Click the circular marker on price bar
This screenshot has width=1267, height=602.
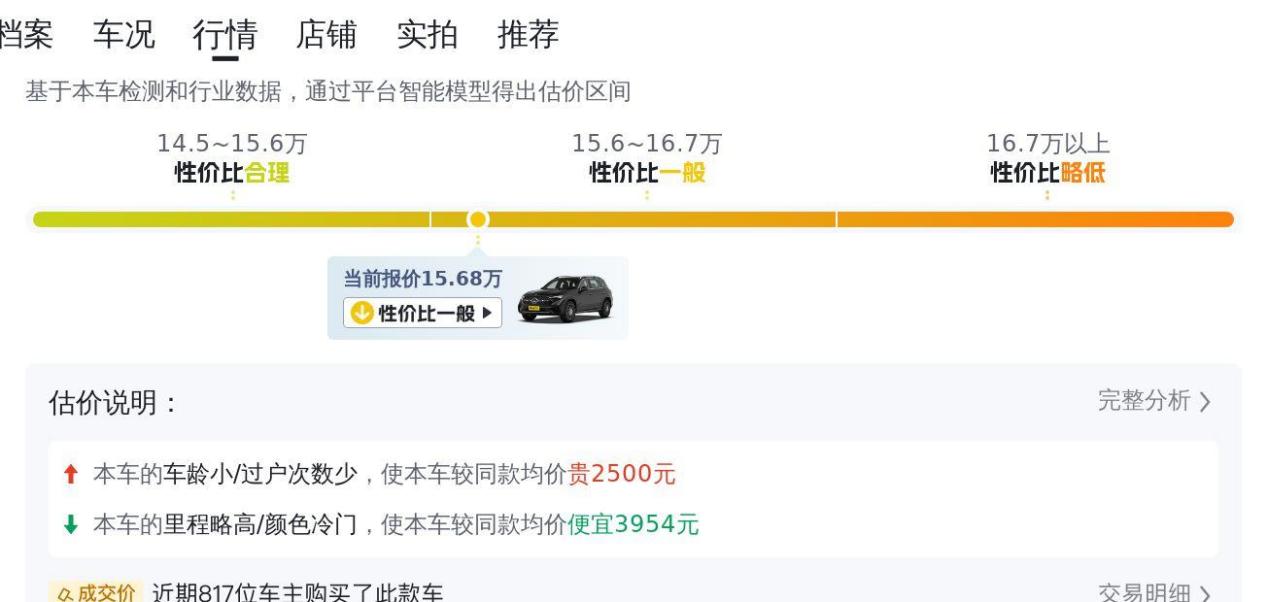click(478, 219)
